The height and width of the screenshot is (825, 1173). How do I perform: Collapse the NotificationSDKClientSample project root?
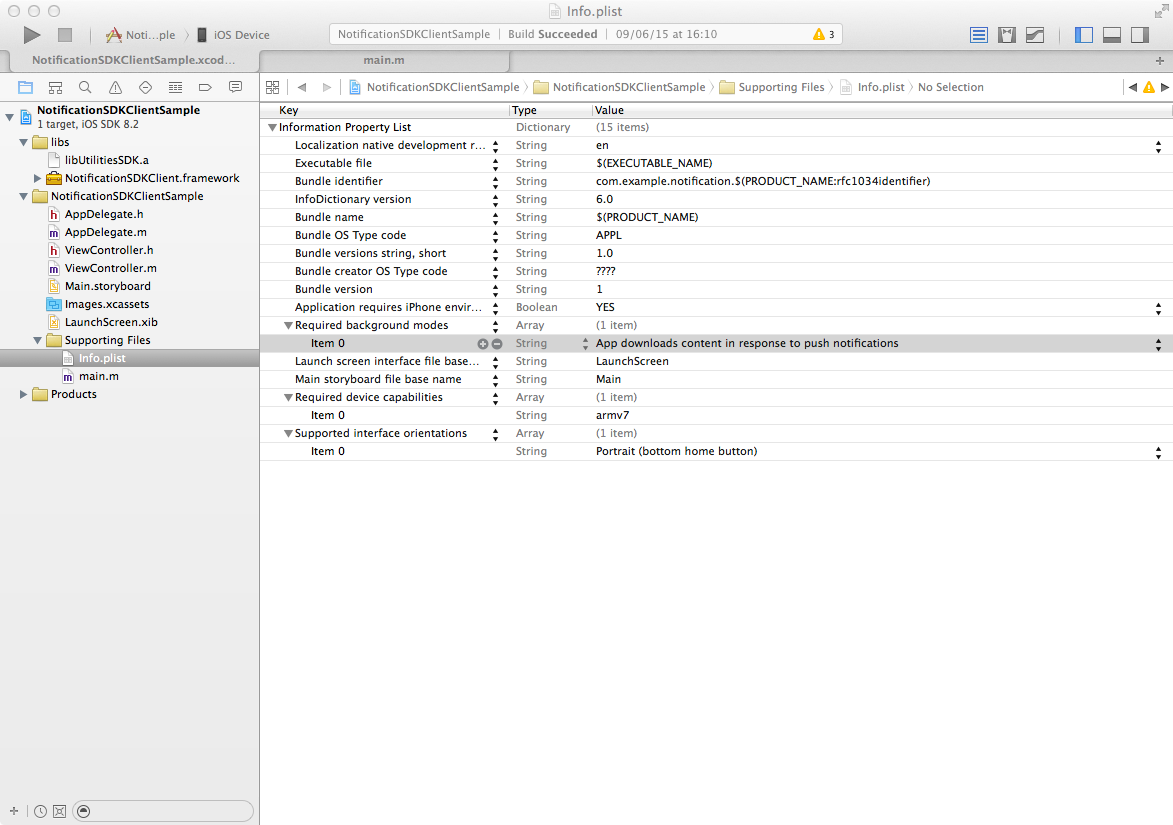10,117
